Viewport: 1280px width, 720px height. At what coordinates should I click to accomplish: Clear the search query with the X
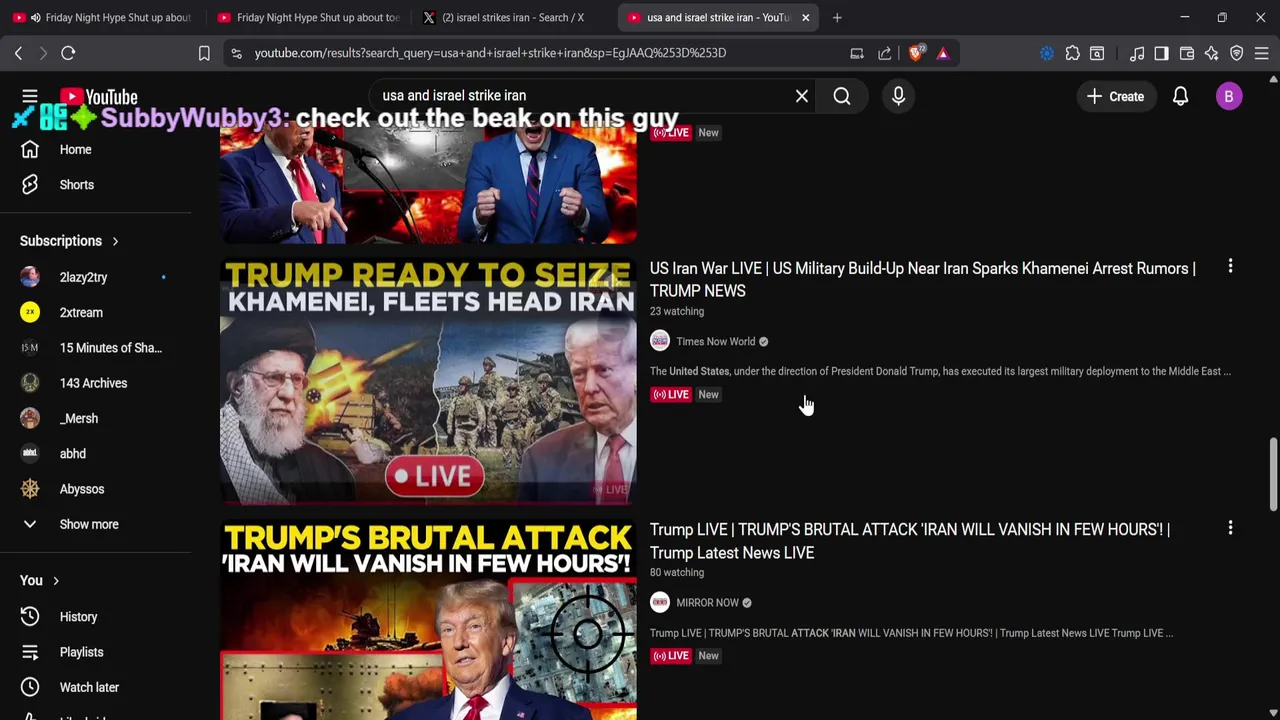pyautogui.click(x=802, y=96)
